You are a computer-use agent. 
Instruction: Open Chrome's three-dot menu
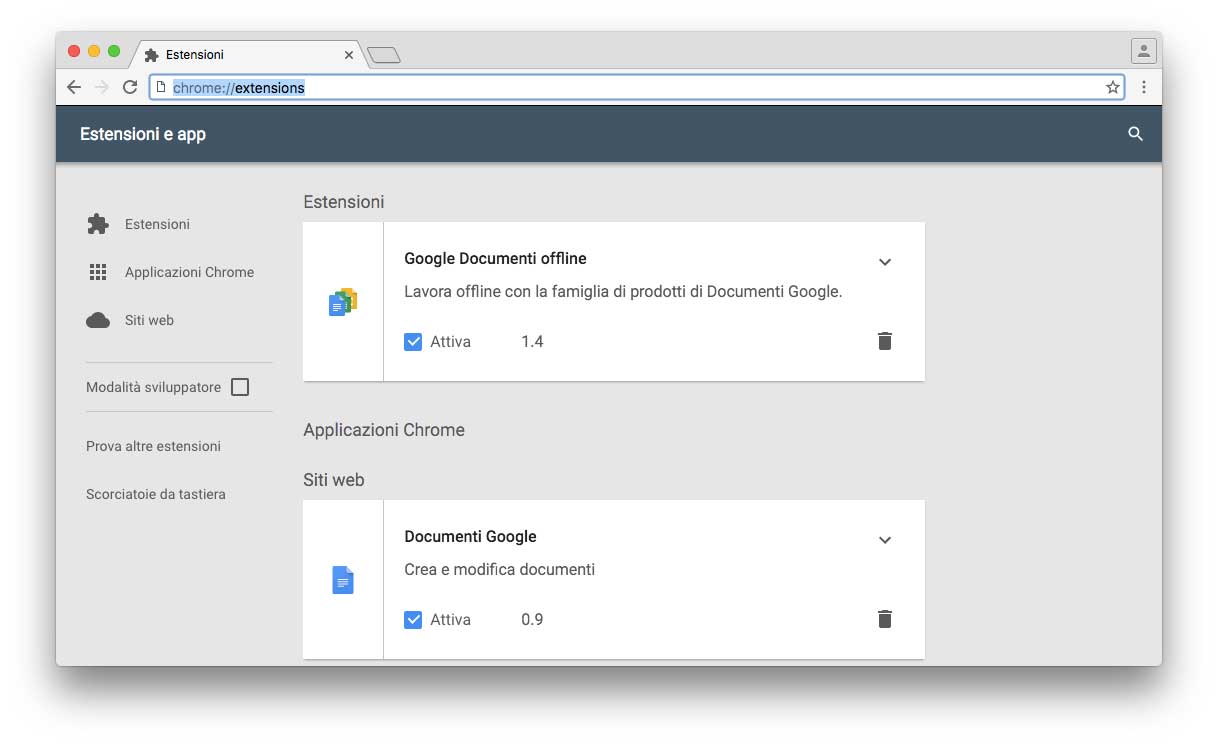[1143, 87]
